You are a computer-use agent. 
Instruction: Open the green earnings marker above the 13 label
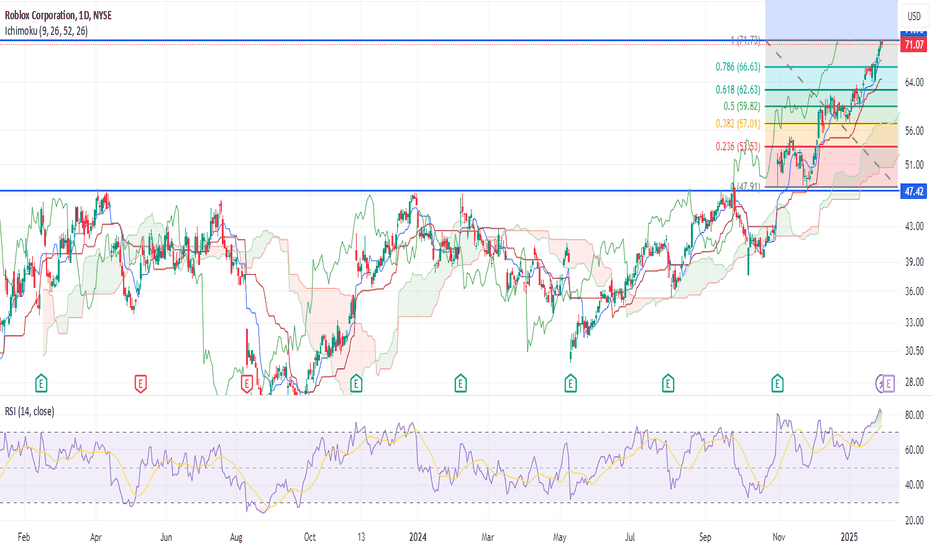click(x=356, y=384)
